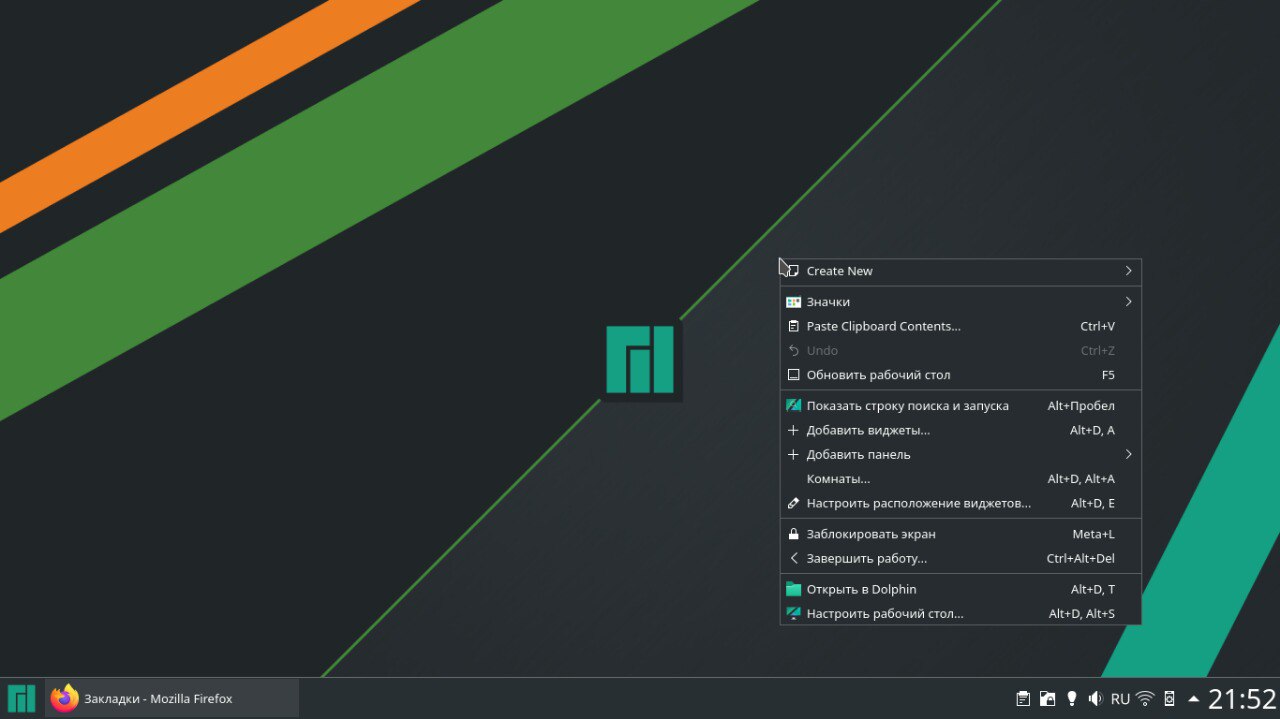Choose Комнаты... menu entry
This screenshot has height=719, width=1280.
pos(960,479)
